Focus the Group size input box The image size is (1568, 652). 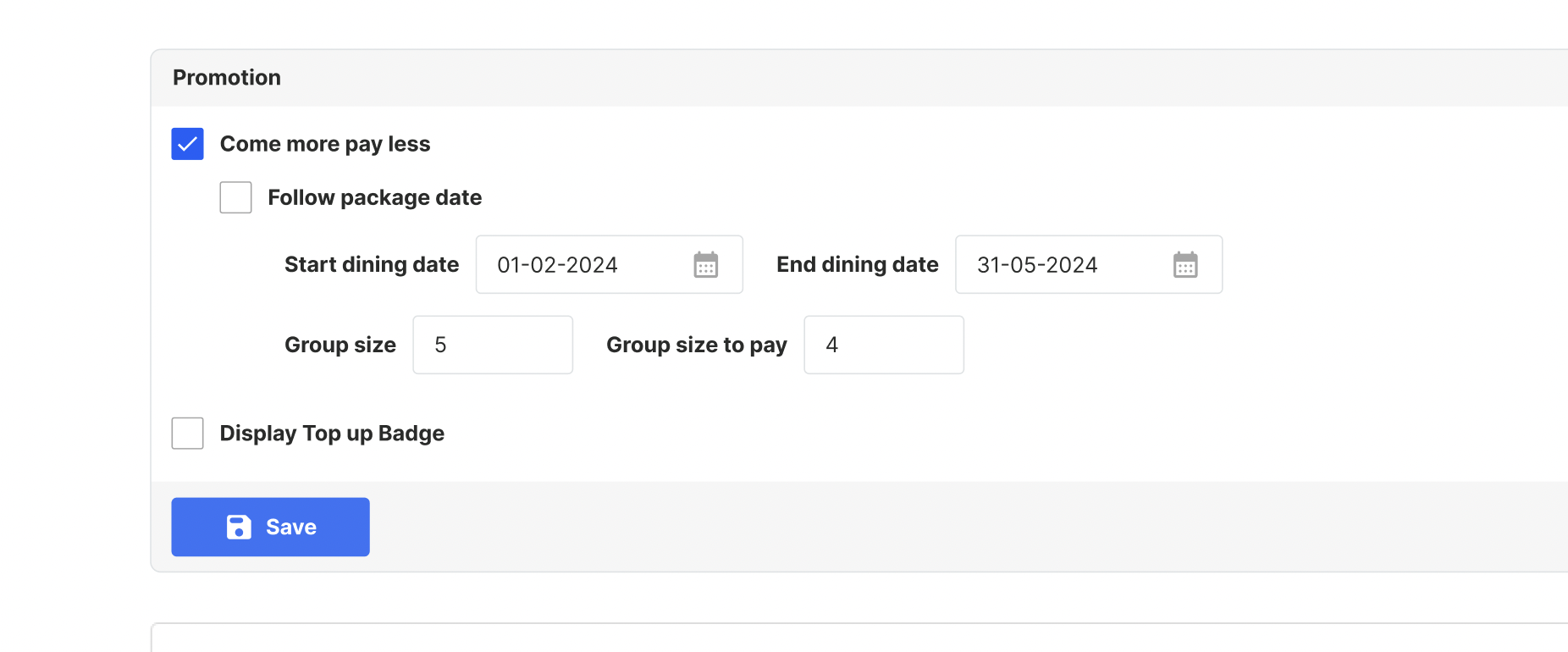point(493,345)
